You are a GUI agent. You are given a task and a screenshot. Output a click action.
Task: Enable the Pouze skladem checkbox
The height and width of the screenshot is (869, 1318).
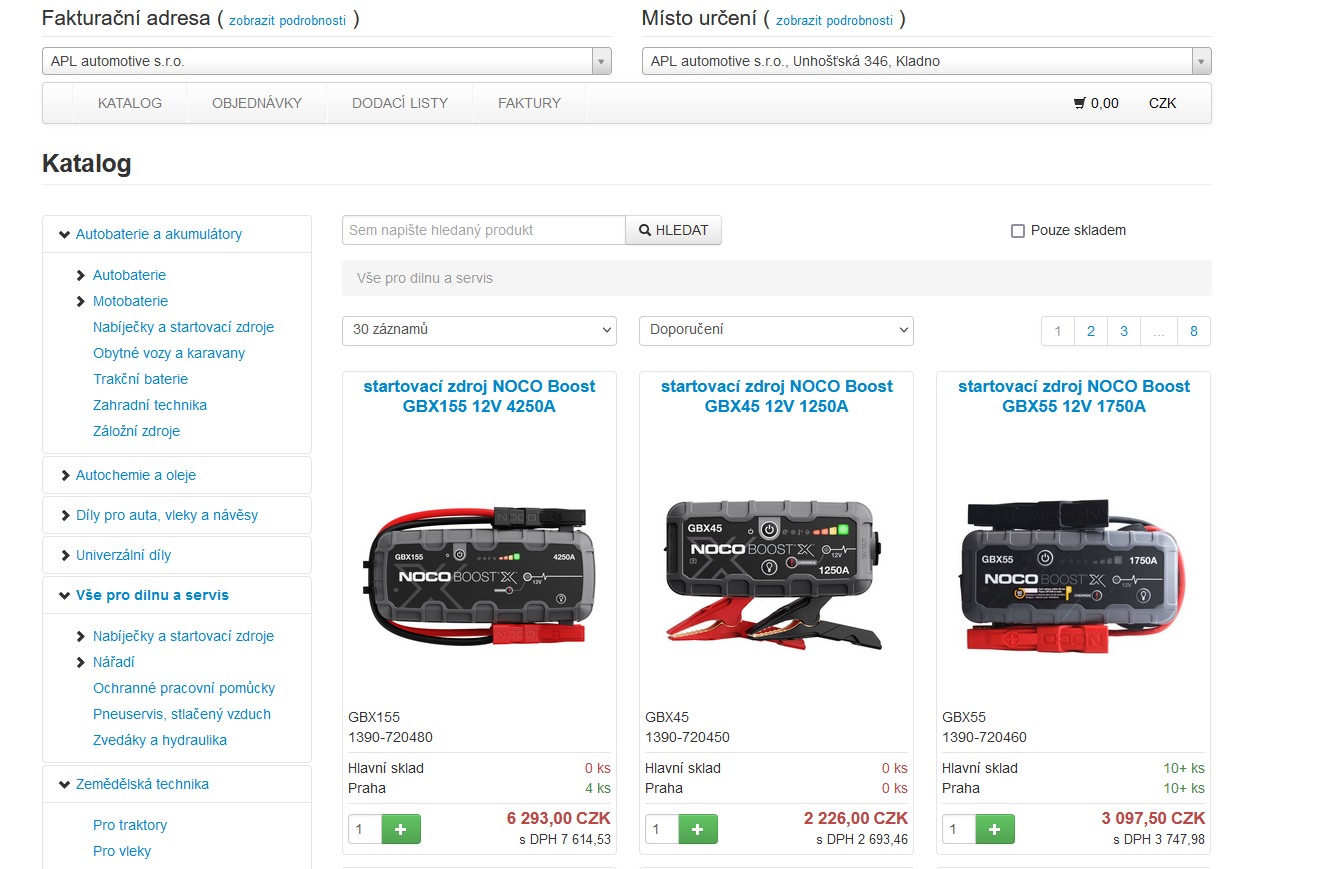[1018, 231]
